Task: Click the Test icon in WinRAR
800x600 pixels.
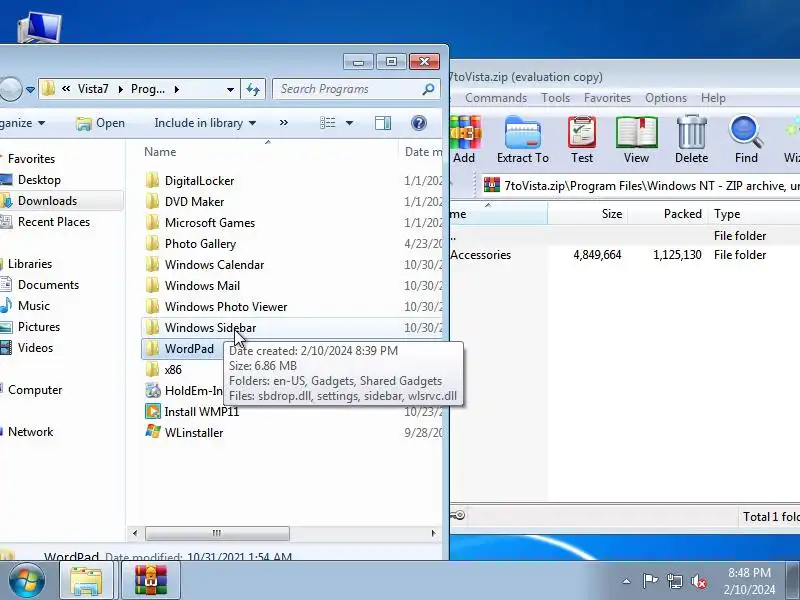Action: pos(582,140)
